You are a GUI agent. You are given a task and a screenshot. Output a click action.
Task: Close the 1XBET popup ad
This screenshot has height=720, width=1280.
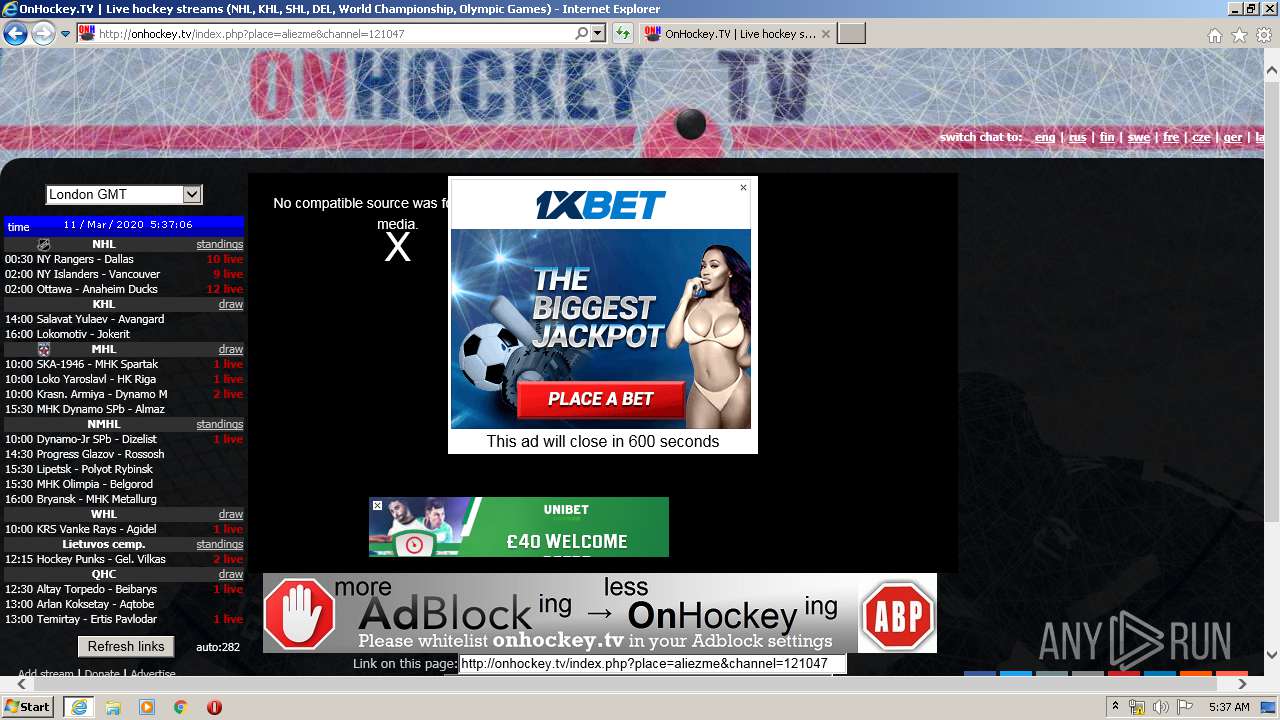tap(743, 187)
